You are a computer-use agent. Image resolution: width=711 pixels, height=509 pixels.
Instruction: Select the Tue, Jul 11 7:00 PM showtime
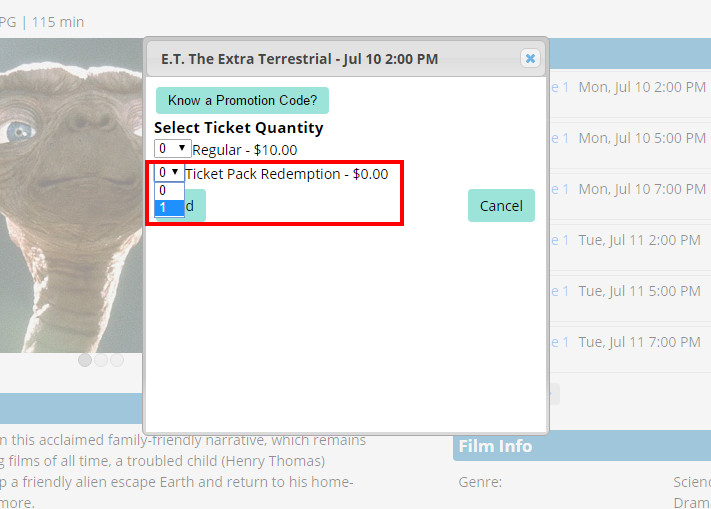coord(640,342)
